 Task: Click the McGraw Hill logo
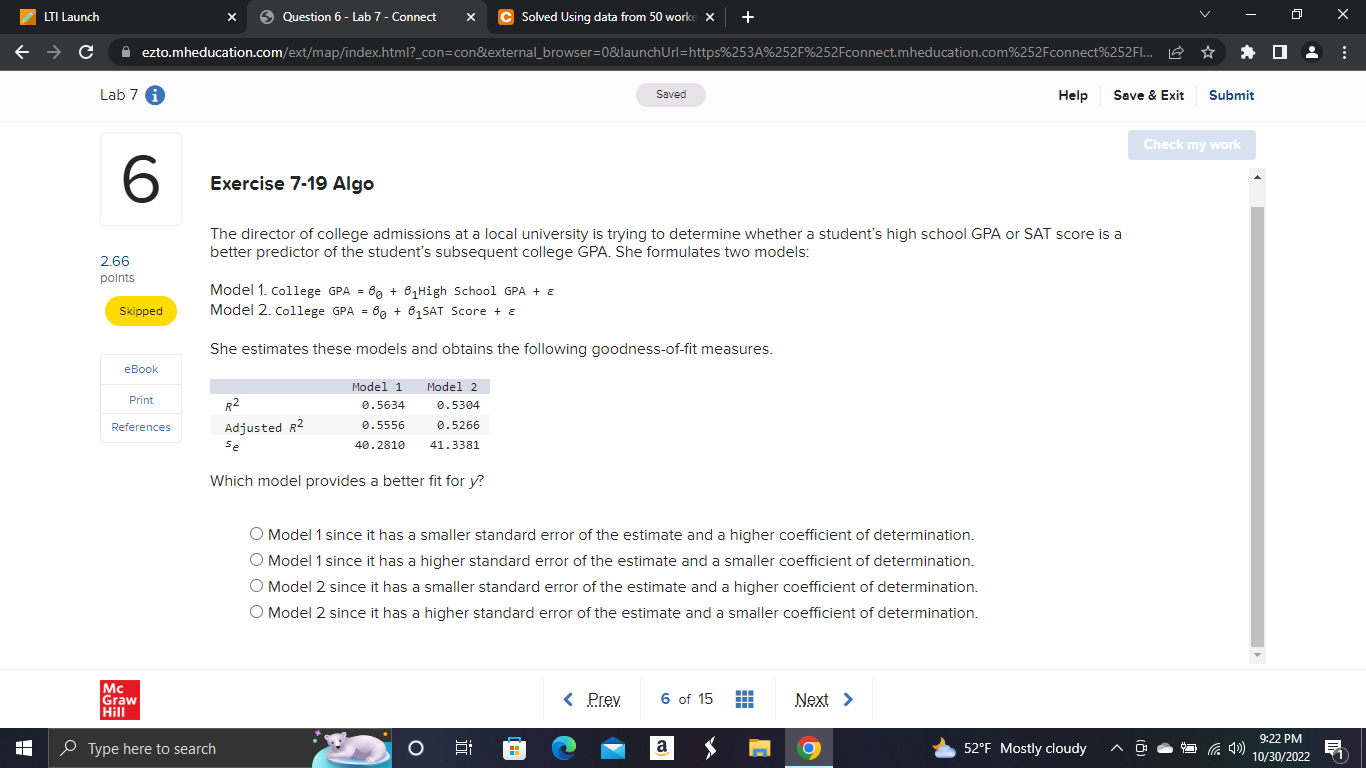(x=119, y=700)
